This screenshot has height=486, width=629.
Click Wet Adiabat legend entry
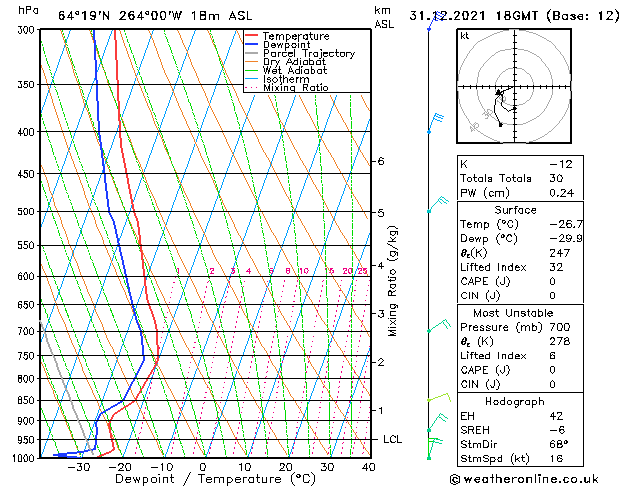[286, 70]
